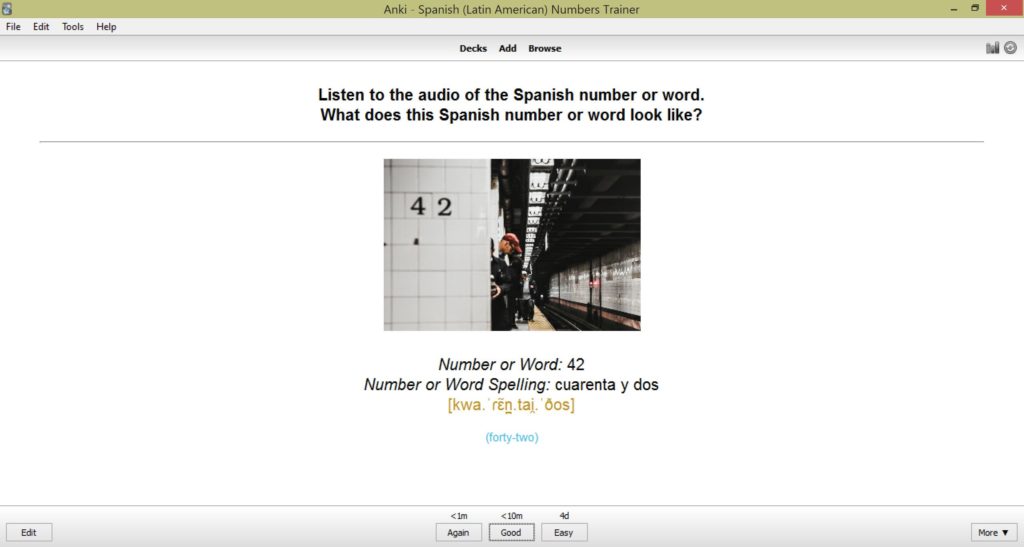Close the Anki window
1024x547 pixels.
click(x=1004, y=8)
